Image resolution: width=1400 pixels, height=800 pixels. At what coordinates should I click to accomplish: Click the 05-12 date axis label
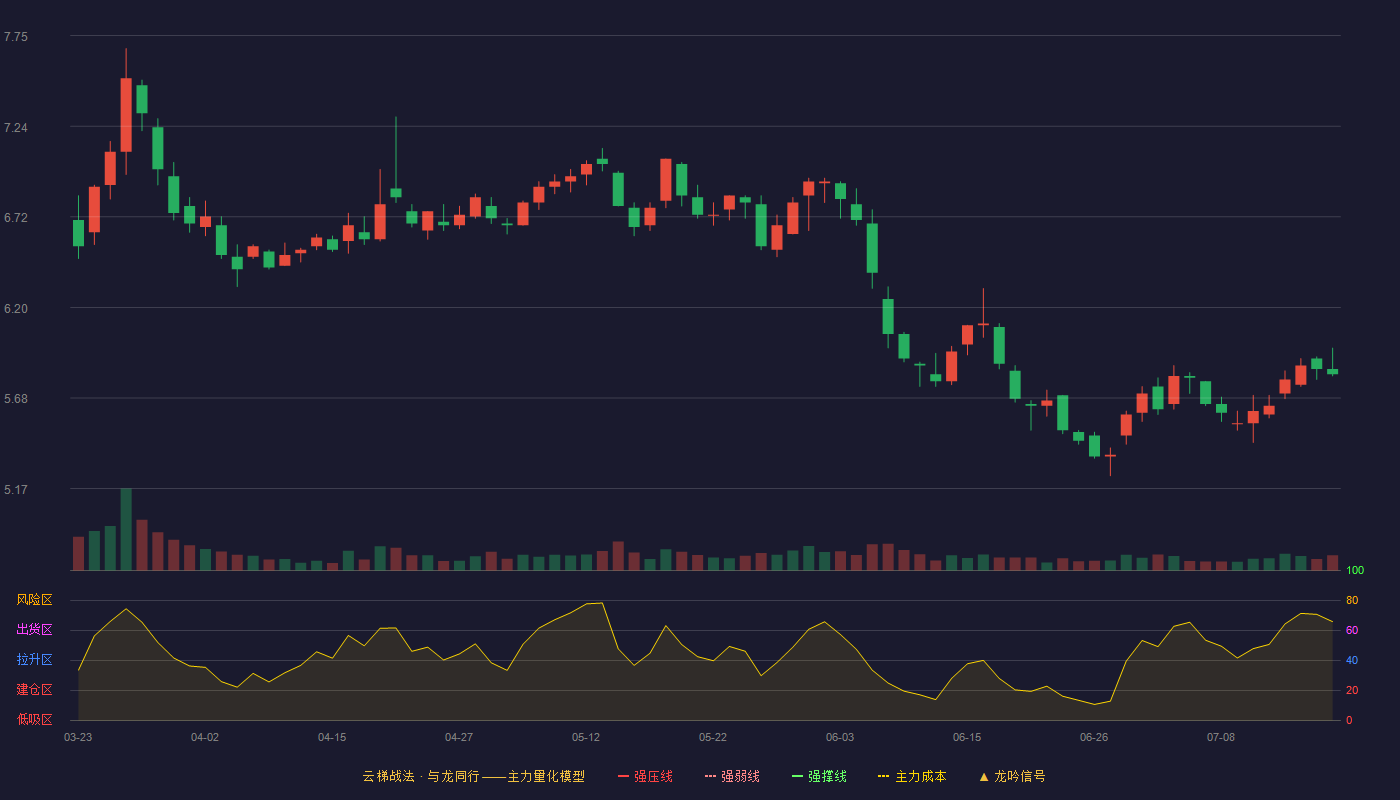point(586,737)
